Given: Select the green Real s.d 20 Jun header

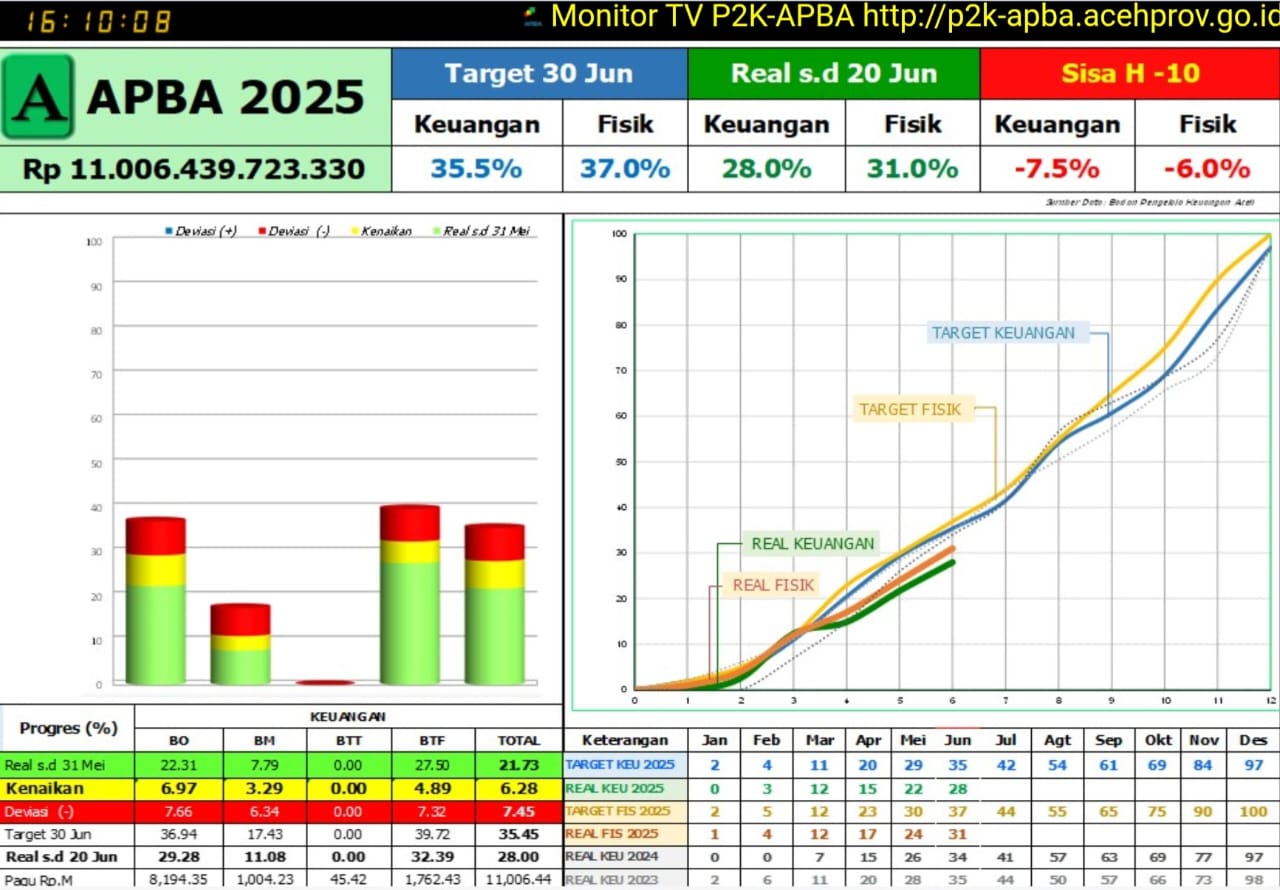Looking at the screenshot, I should [x=833, y=73].
